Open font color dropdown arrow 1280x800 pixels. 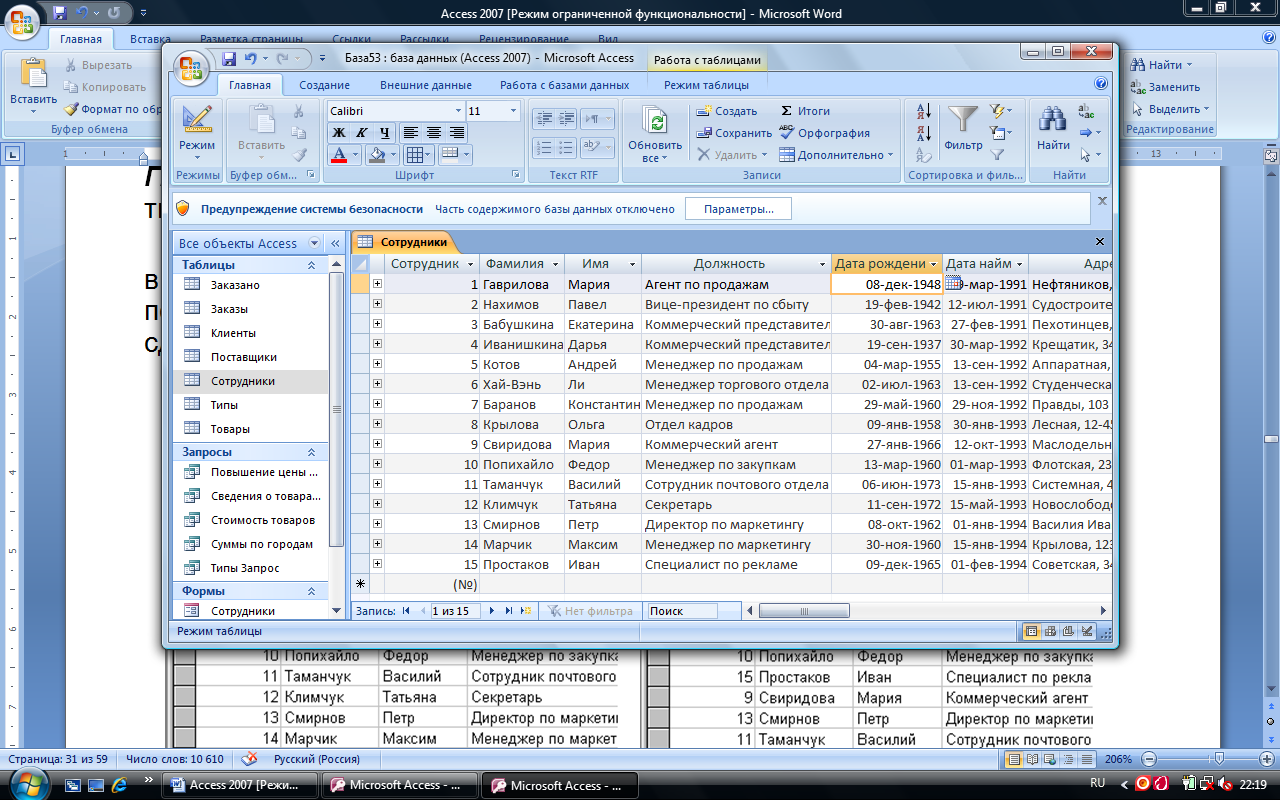point(356,155)
